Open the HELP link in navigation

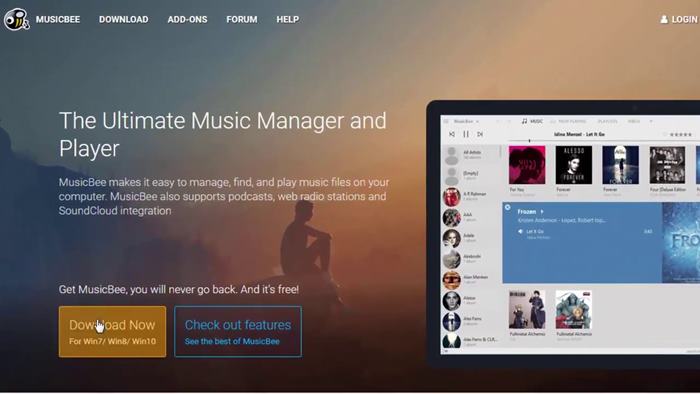coord(288,20)
